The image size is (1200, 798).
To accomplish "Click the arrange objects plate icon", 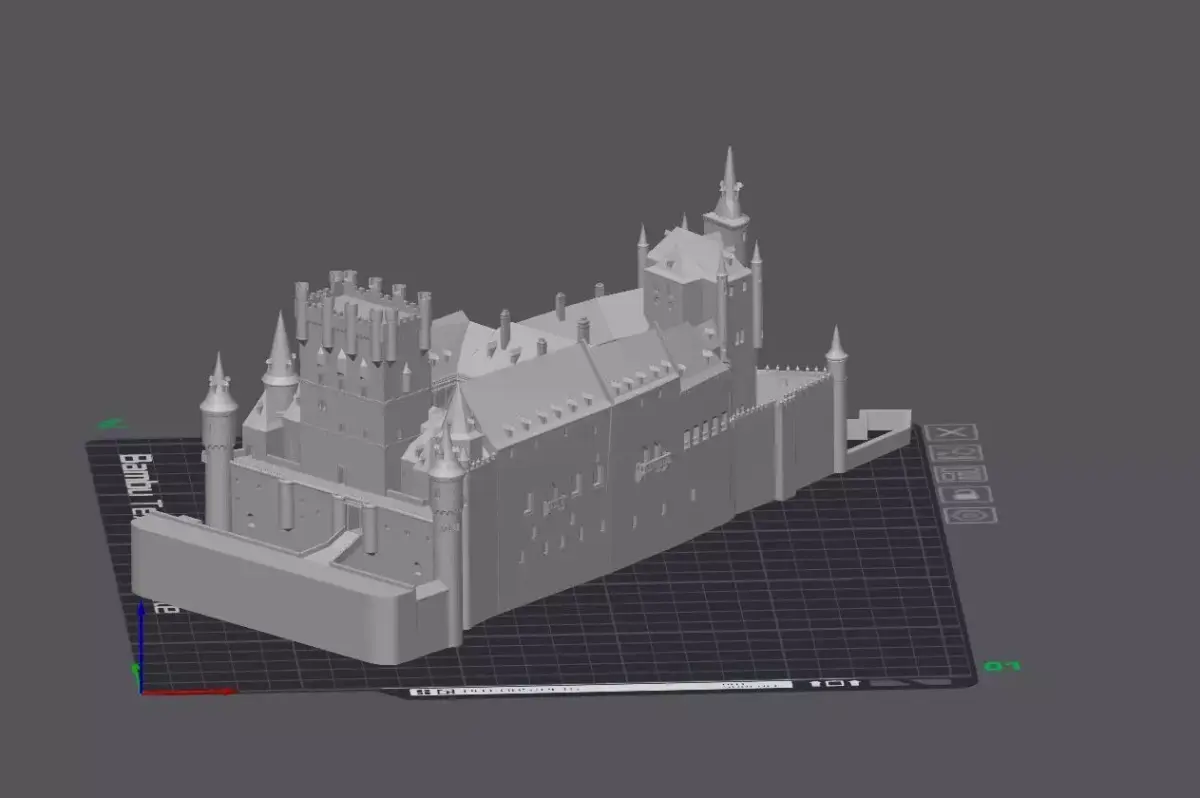I will [x=962, y=473].
